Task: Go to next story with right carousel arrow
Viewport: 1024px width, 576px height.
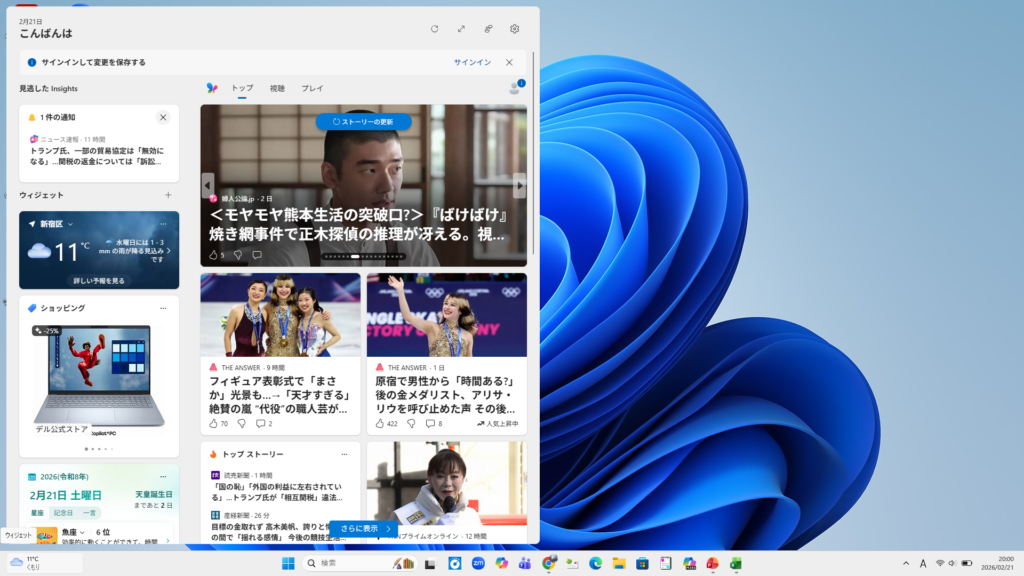Action: click(519, 185)
